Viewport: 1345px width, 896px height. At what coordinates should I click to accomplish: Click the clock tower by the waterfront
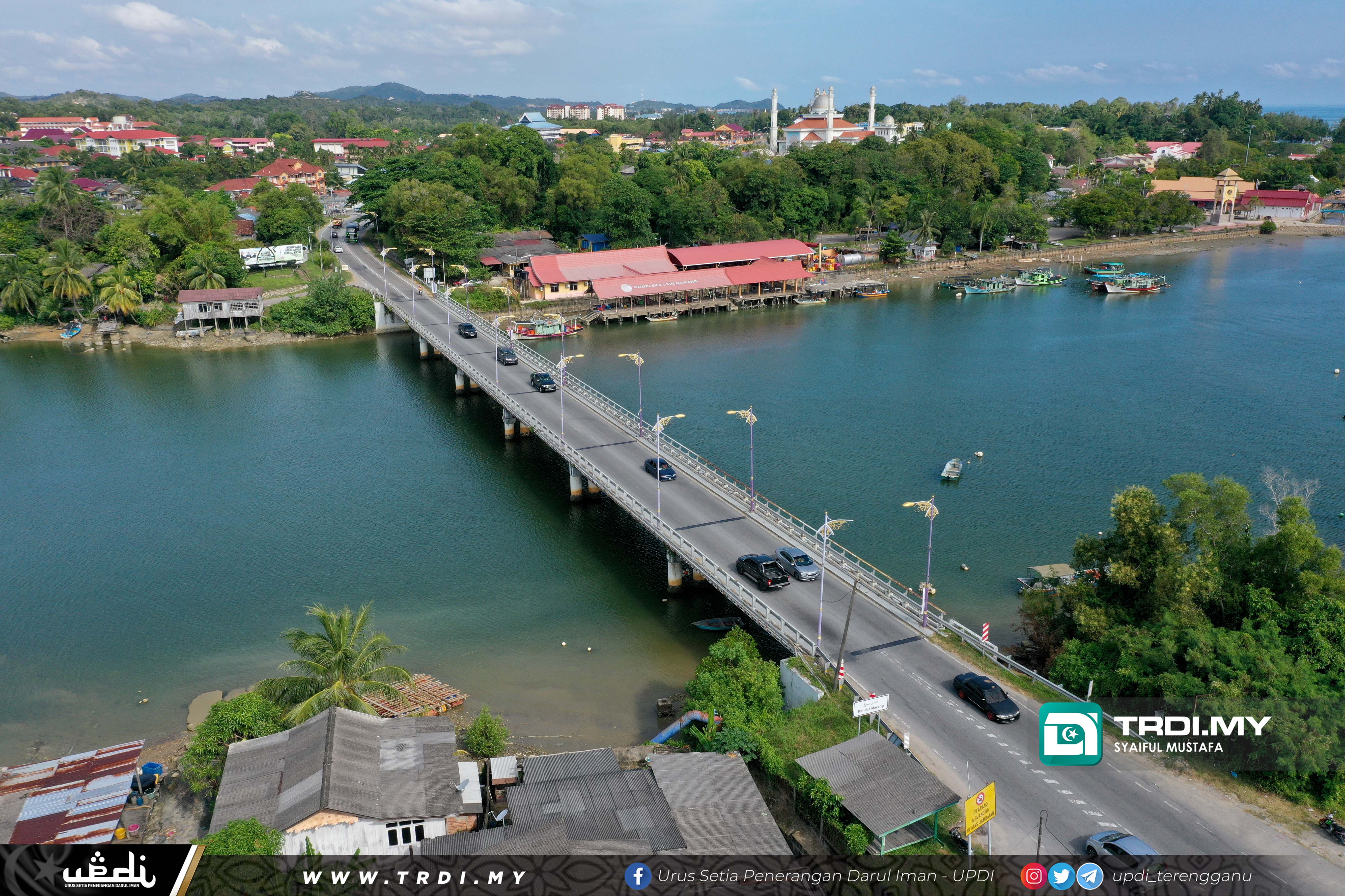point(1227,194)
